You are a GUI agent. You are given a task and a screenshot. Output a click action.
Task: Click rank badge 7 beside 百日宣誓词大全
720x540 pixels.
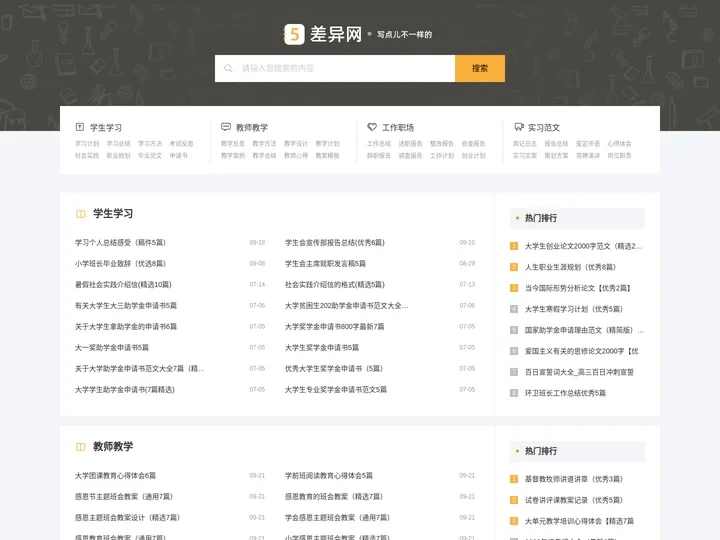514,372
